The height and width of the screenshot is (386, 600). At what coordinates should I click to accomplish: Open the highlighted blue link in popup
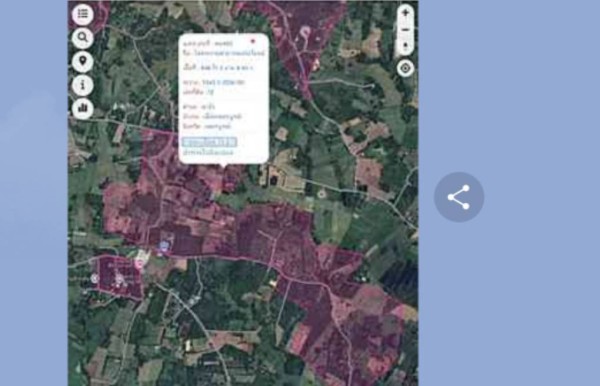click(209, 142)
